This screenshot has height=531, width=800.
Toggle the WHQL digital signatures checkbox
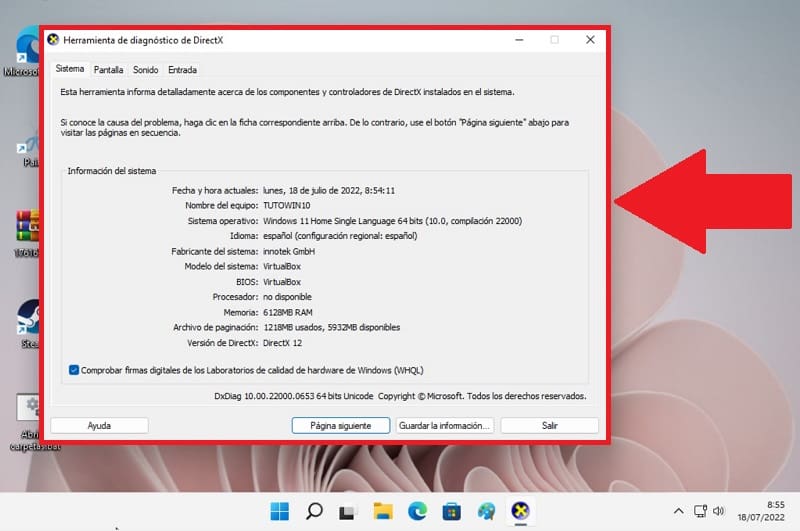point(74,370)
